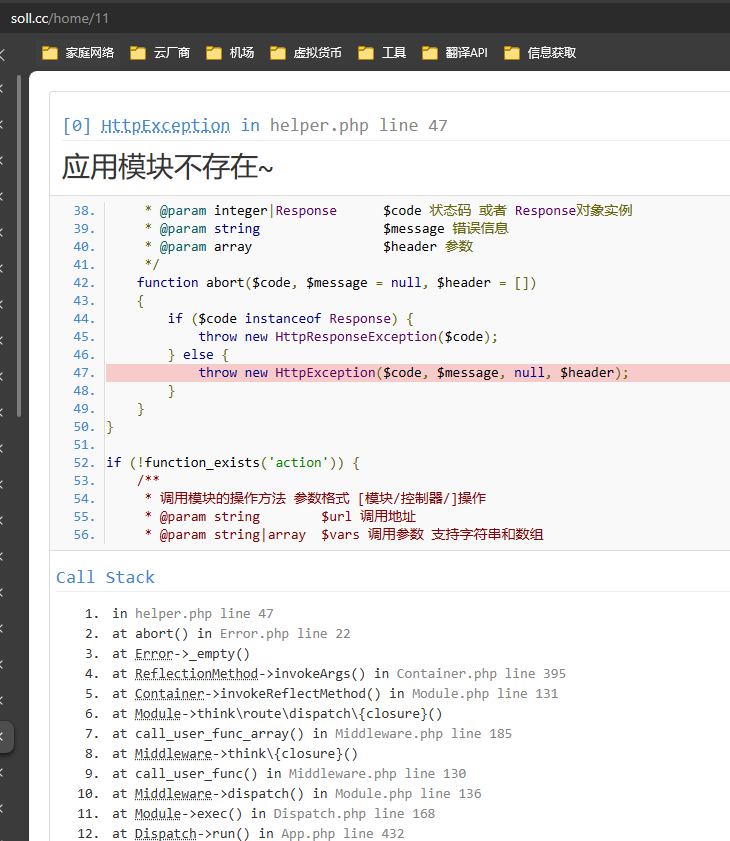Click the function abort code line 42

(336, 283)
